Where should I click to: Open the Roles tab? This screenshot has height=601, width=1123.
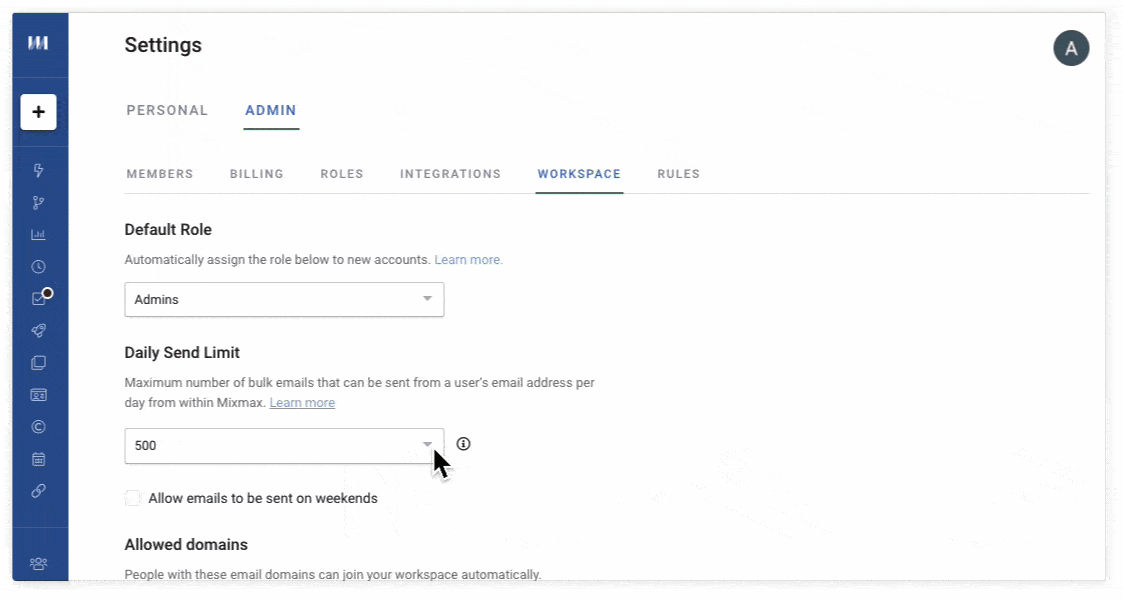342,174
